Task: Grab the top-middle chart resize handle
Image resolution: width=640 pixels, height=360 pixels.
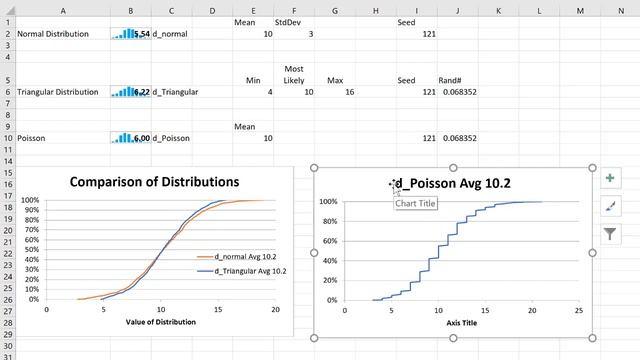Action: point(453,168)
